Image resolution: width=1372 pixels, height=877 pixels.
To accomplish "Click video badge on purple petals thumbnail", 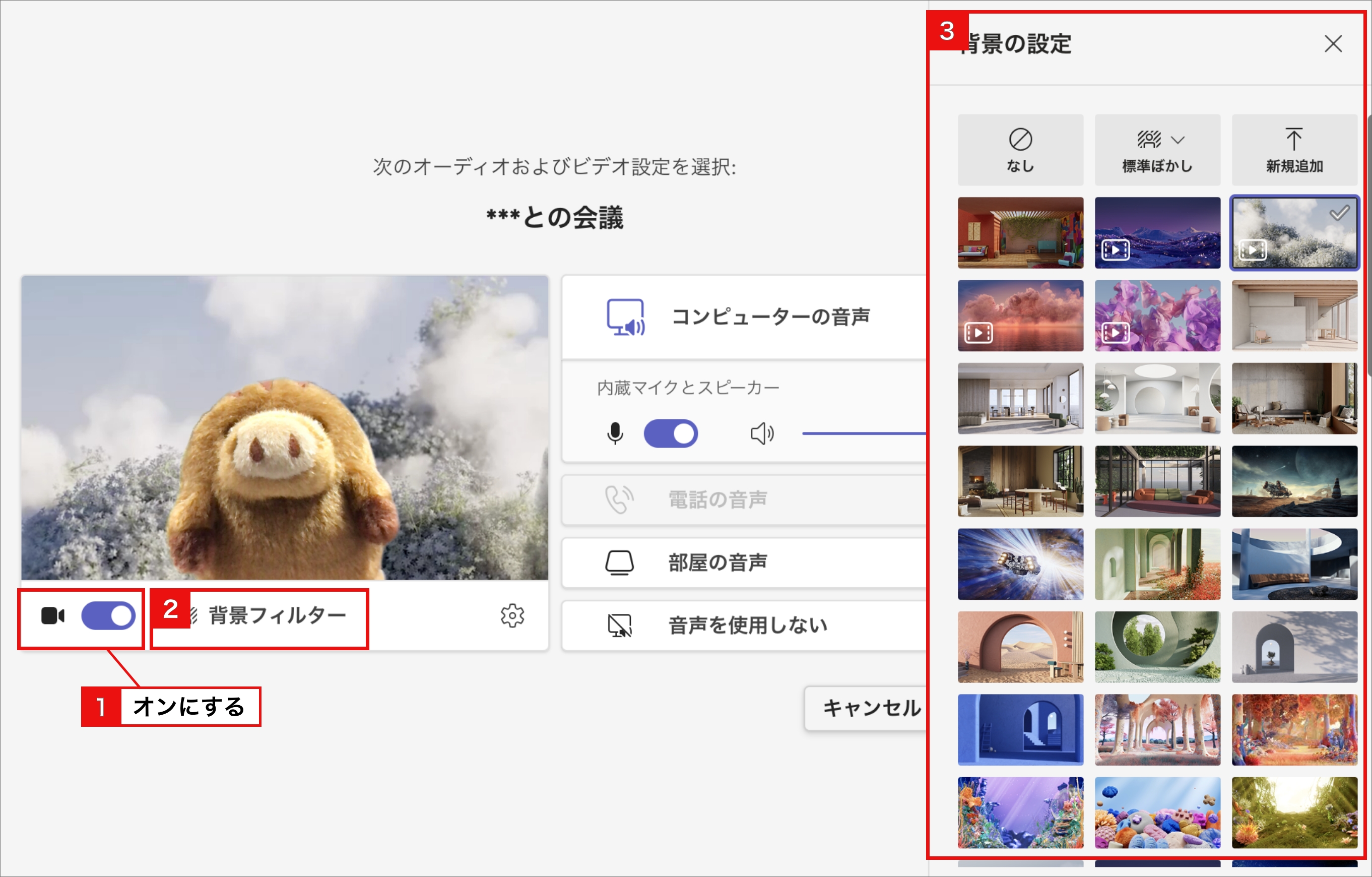I will pos(1116,333).
